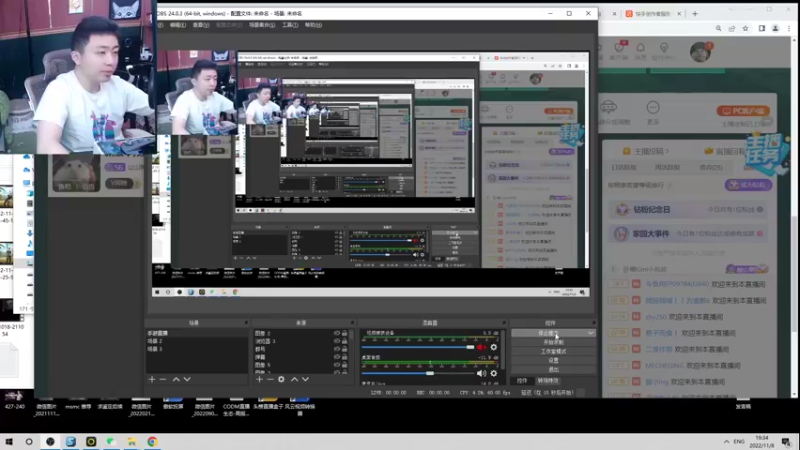This screenshot has width=800, height=450.
Task: Remove the selected source with the minus icon
Action: pos(270,380)
